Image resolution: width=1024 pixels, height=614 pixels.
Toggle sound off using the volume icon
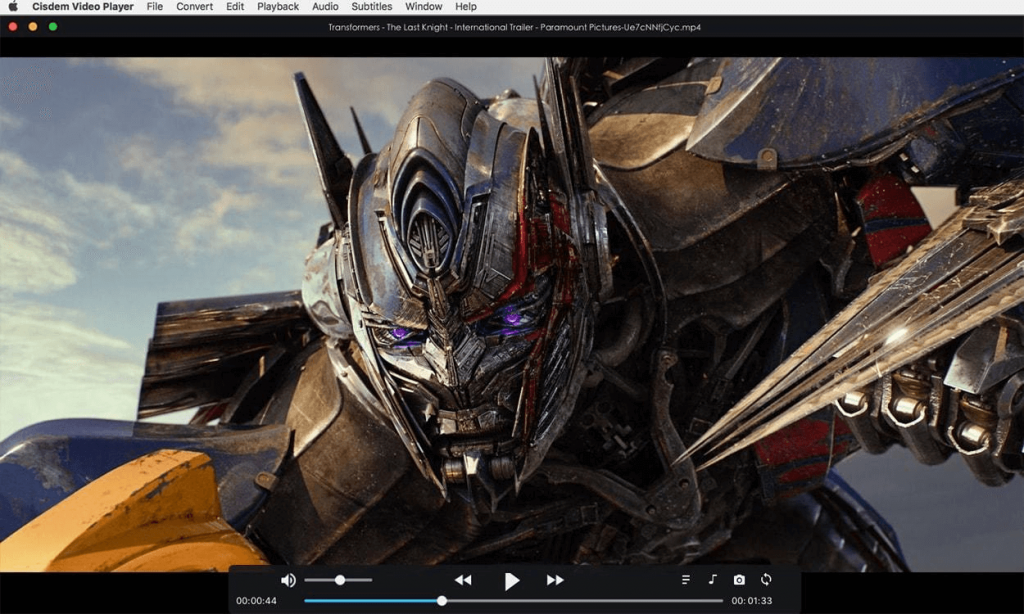[x=289, y=580]
